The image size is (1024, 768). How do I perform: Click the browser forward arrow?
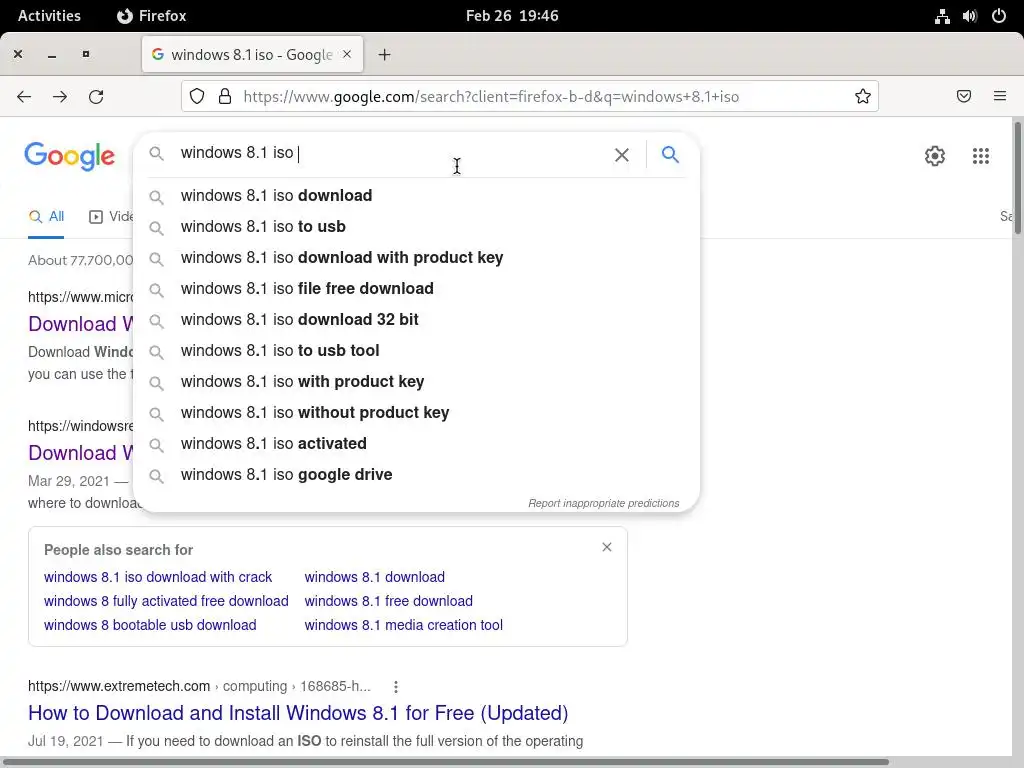pyautogui.click(x=60, y=97)
